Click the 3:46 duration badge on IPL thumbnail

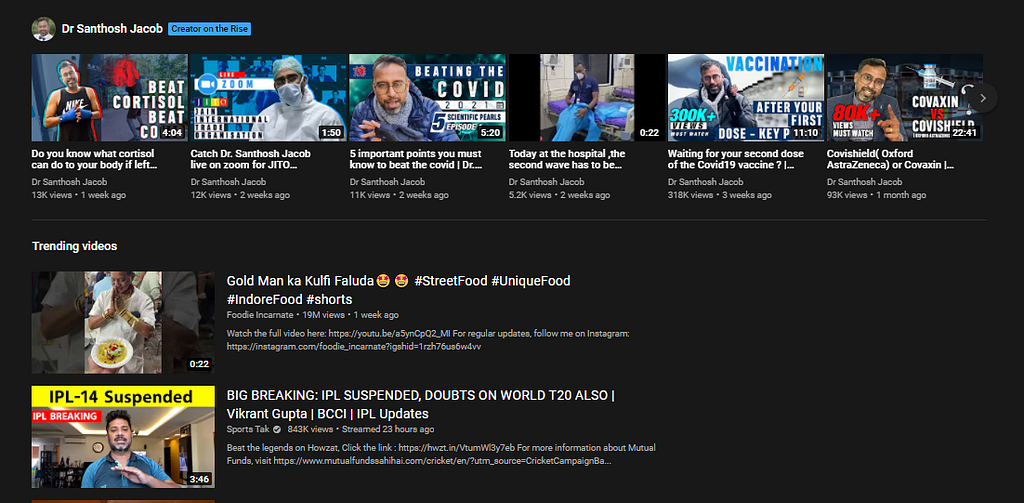(x=199, y=479)
